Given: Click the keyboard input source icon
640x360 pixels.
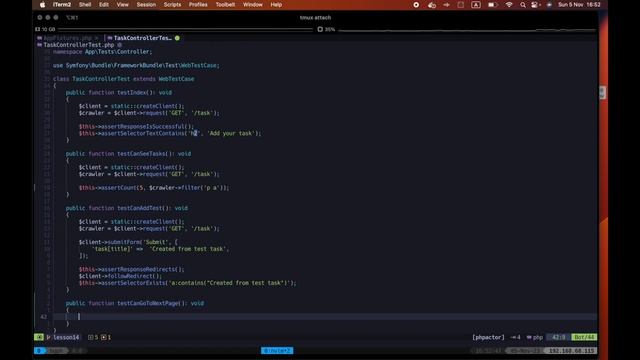Looking at the screenshot, I should (476, 5).
